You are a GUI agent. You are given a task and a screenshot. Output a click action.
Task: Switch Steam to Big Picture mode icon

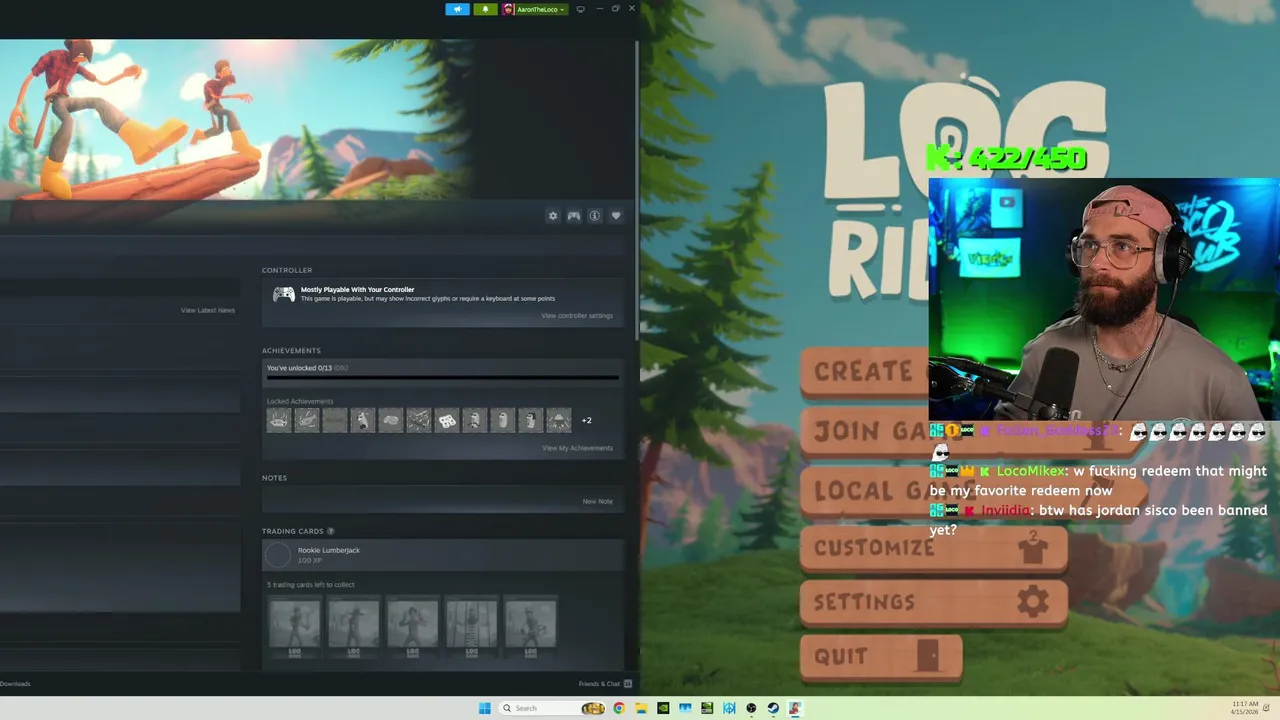580,9
